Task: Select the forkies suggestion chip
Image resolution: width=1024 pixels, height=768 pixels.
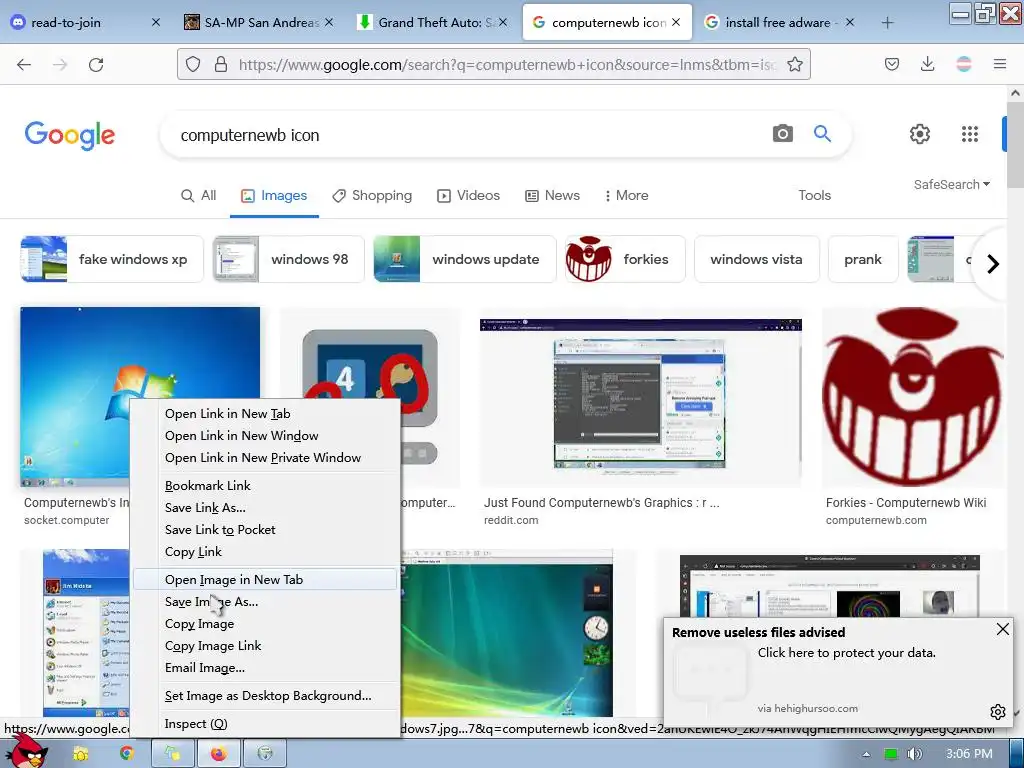Action: click(625, 259)
